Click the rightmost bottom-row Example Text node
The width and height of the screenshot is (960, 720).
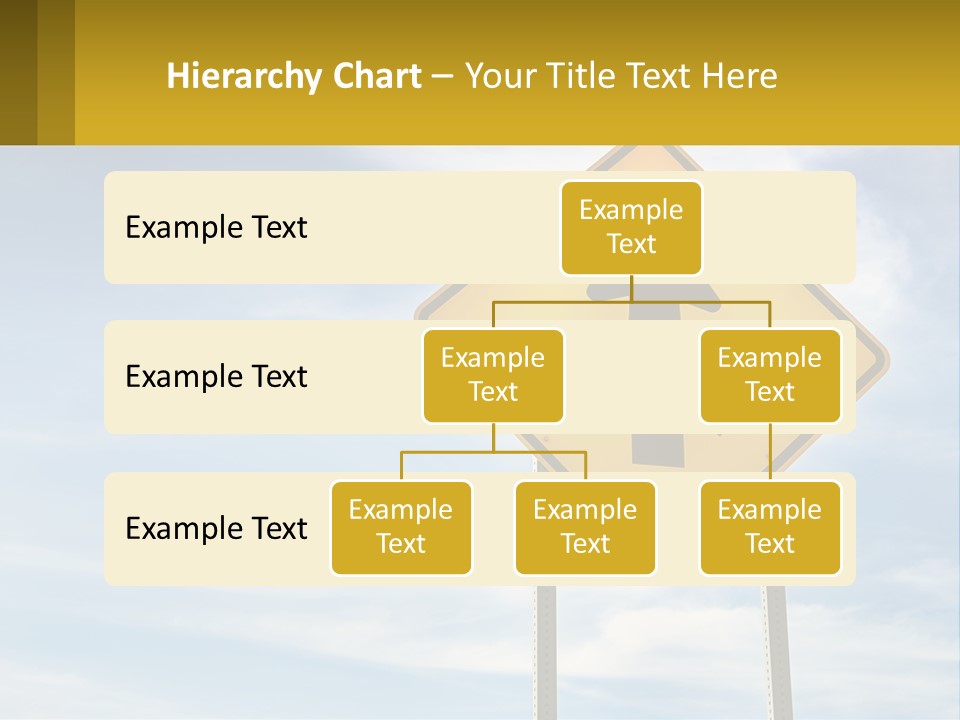(769, 528)
